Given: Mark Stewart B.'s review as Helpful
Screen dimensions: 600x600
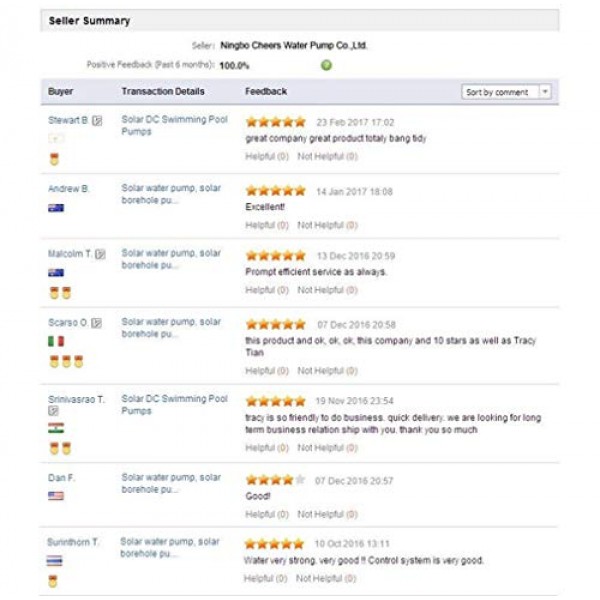Looking at the screenshot, I should [x=267, y=156].
